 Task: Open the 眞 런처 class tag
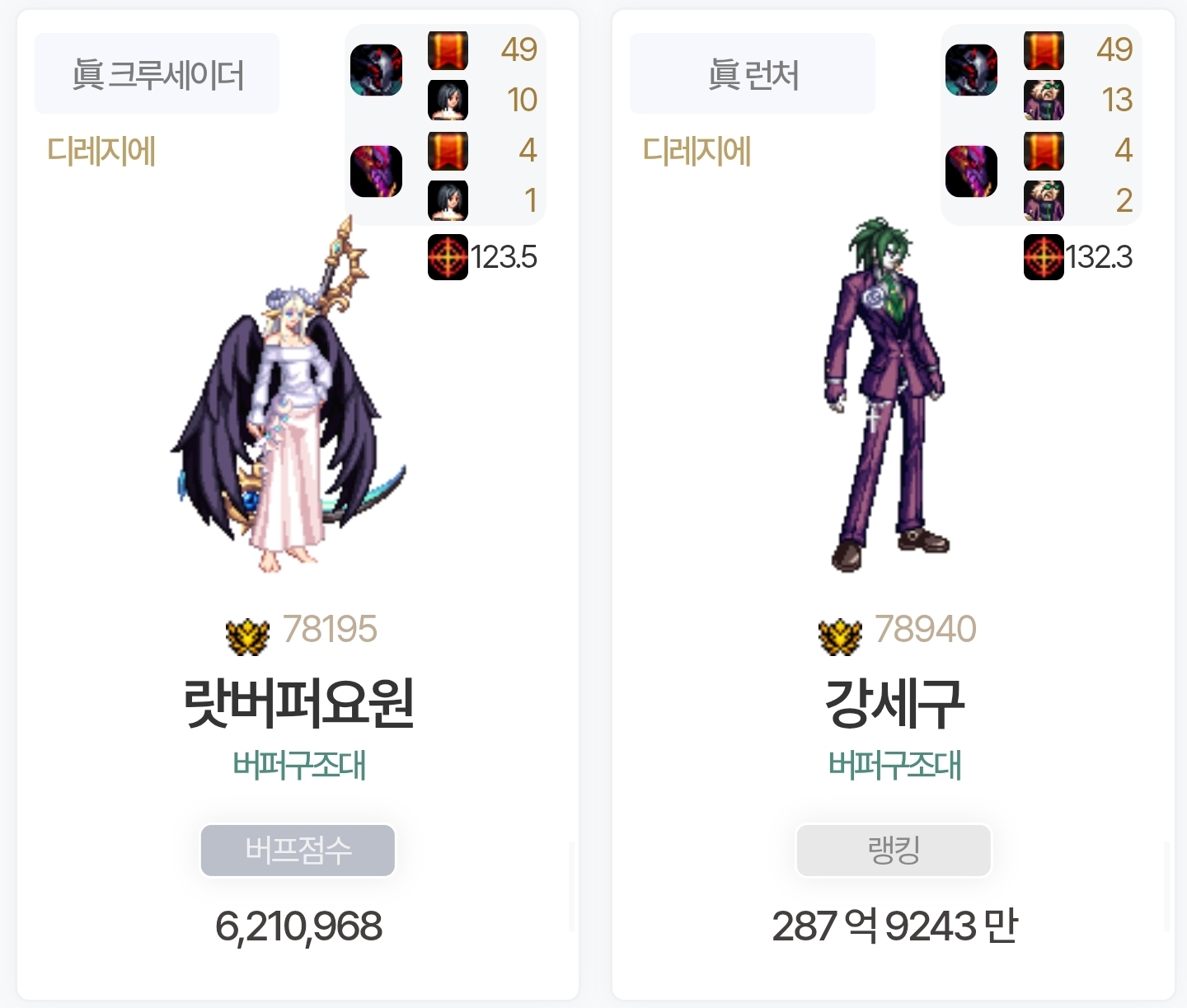tap(753, 73)
